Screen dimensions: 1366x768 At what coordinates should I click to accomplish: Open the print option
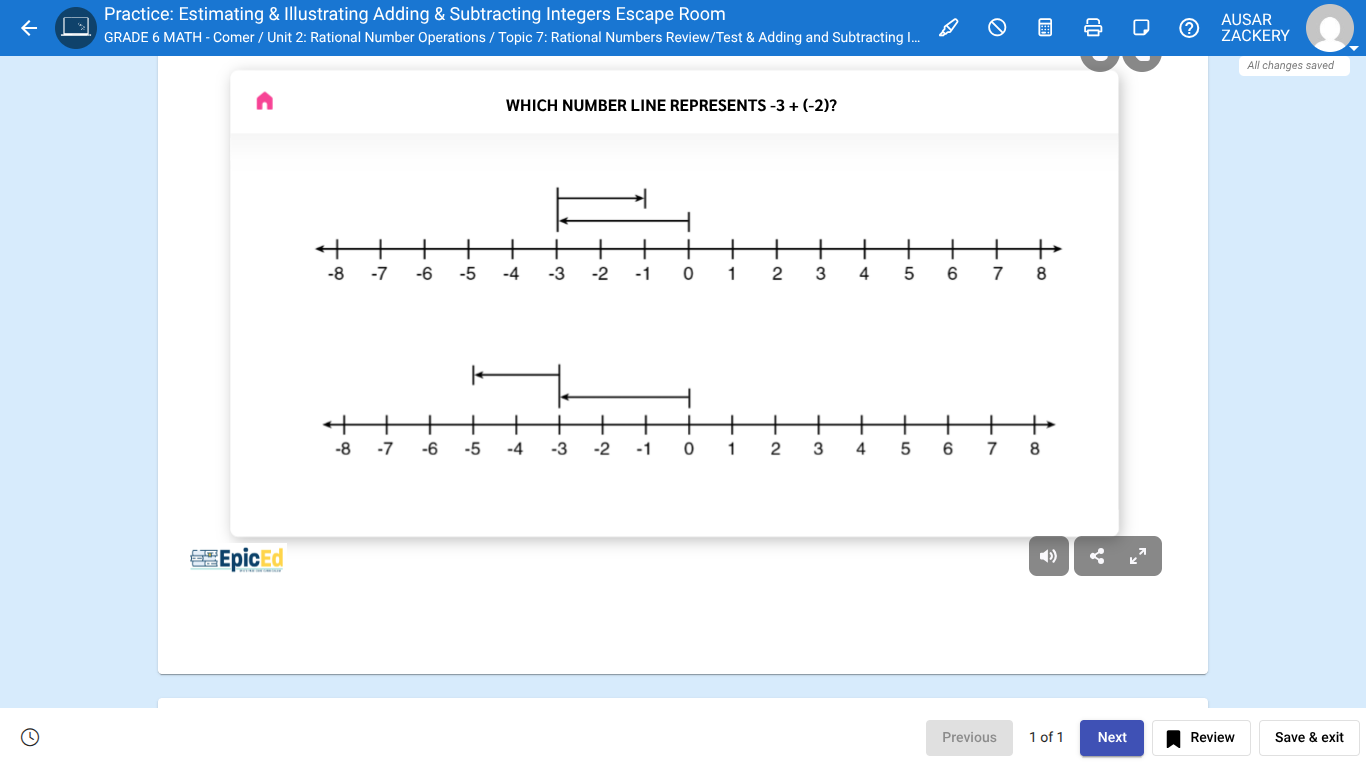pyautogui.click(x=1093, y=27)
